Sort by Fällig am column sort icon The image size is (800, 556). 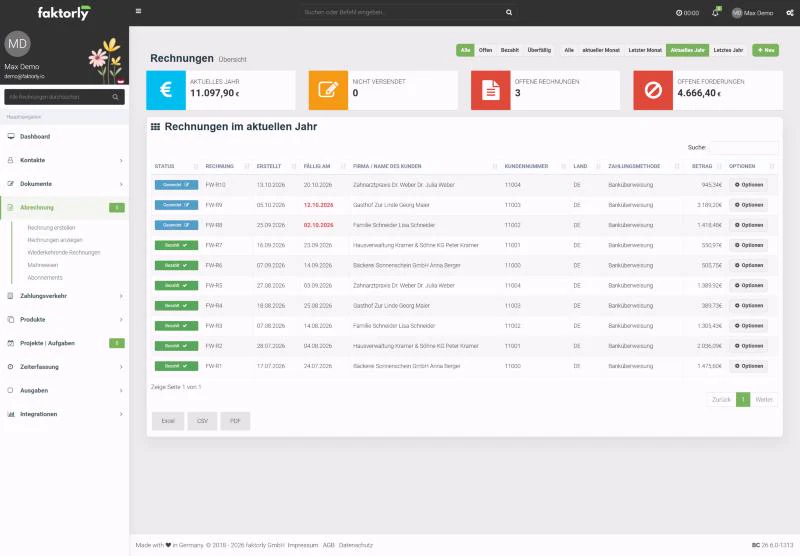pos(343,166)
